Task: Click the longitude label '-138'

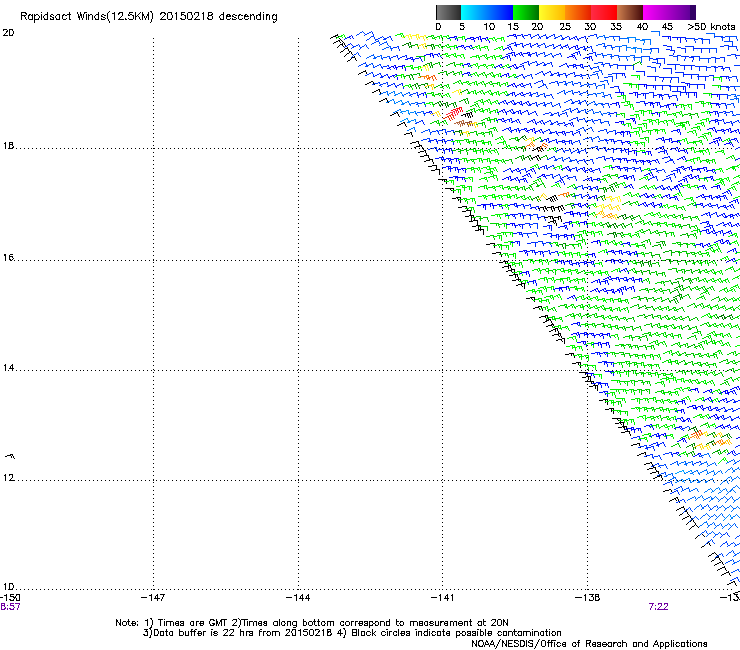Action: [588, 598]
